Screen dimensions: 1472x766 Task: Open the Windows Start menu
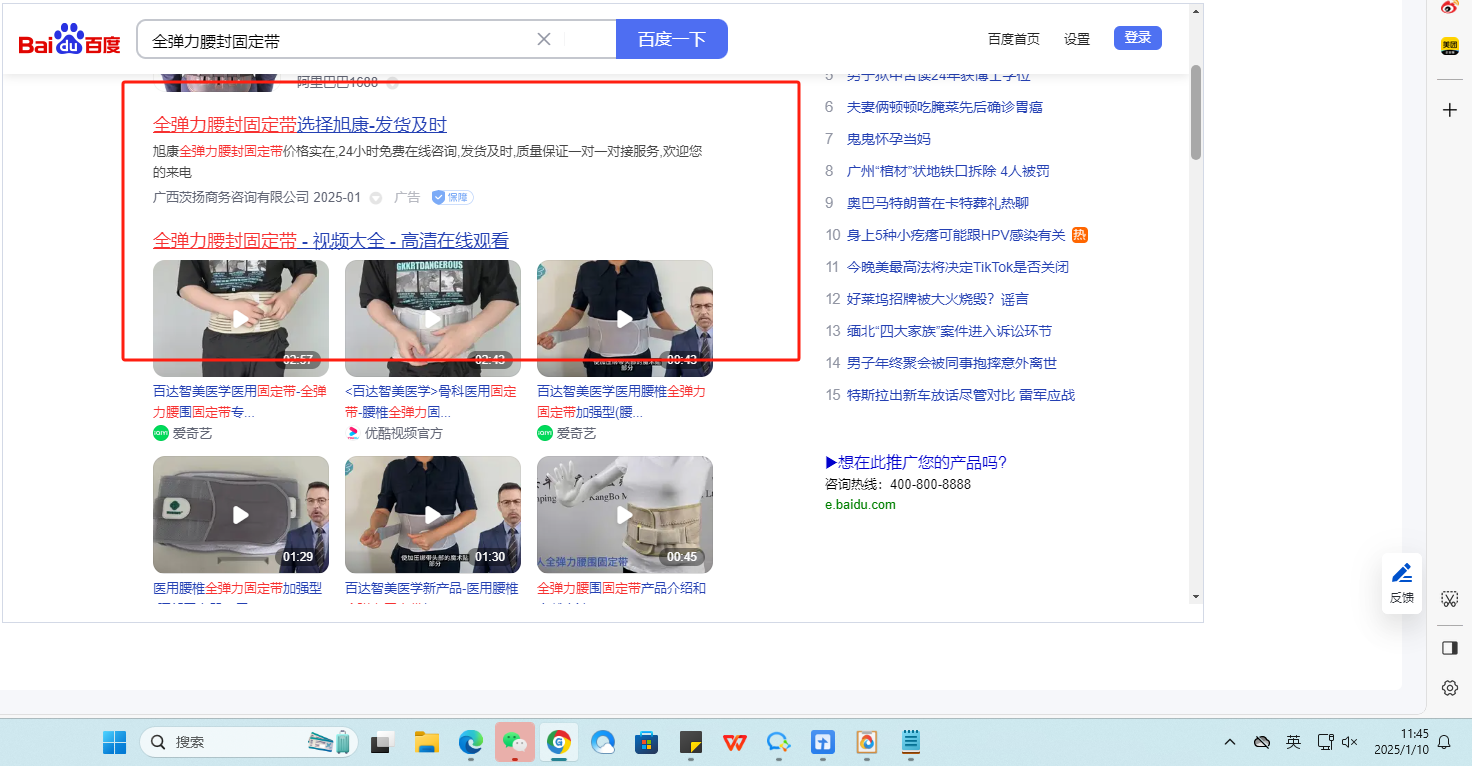(x=115, y=742)
